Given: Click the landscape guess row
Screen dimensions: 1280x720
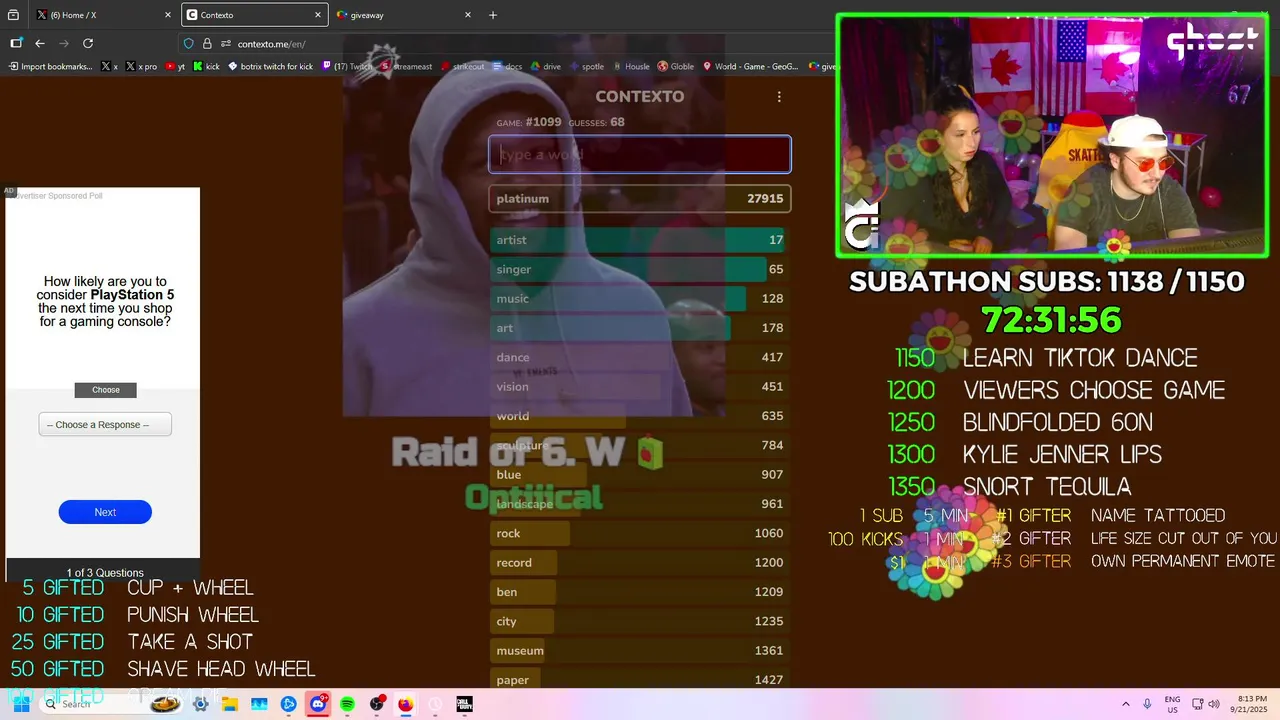Looking at the screenshot, I should [x=640, y=504].
